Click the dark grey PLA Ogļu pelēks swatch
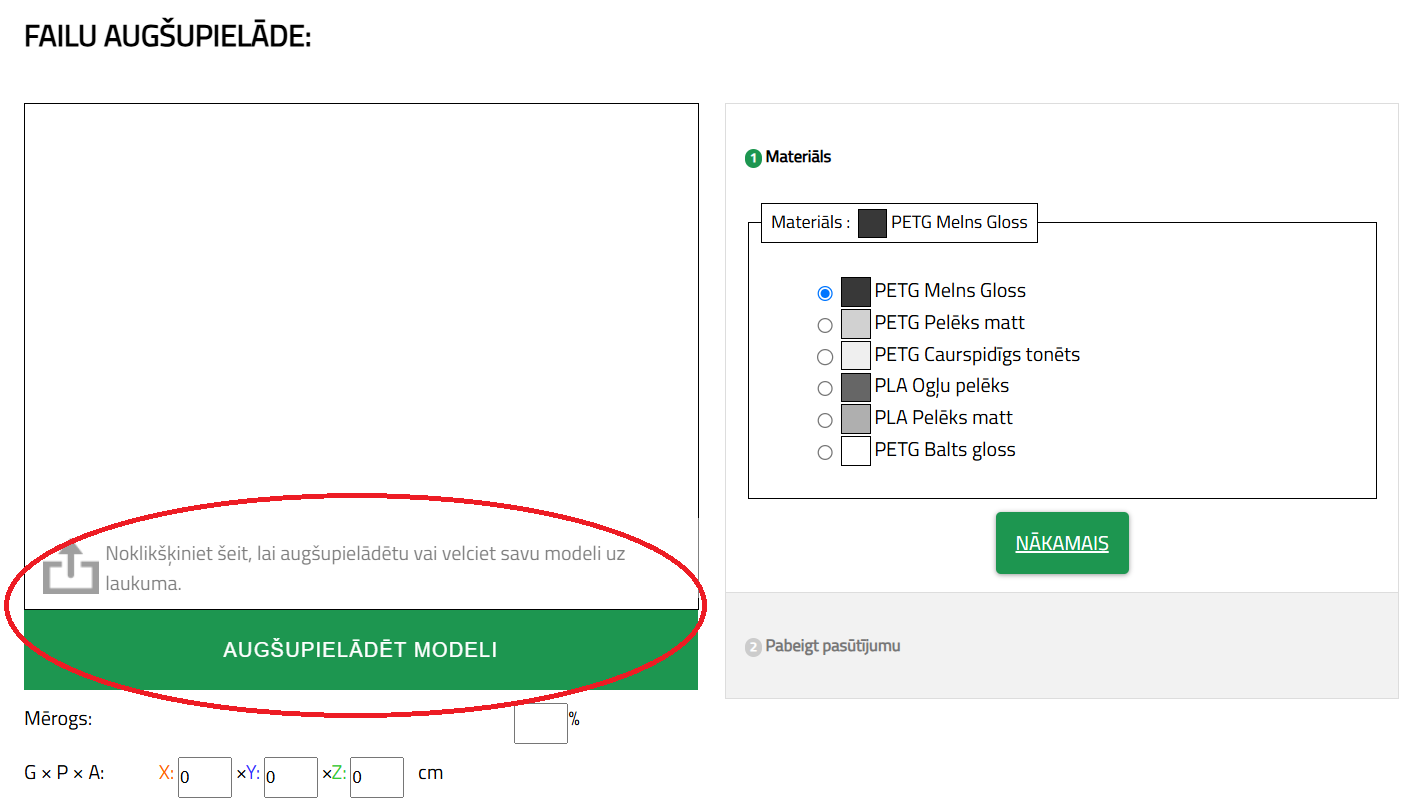Image resolution: width=1427 pixels, height=807 pixels. (x=856, y=387)
